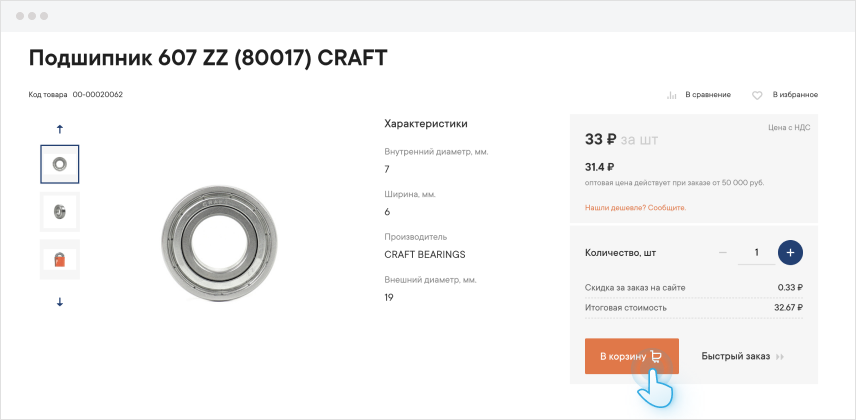Click the compare bar chart icon
Image resolution: width=856 pixels, height=420 pixels.
click(672, 95)
